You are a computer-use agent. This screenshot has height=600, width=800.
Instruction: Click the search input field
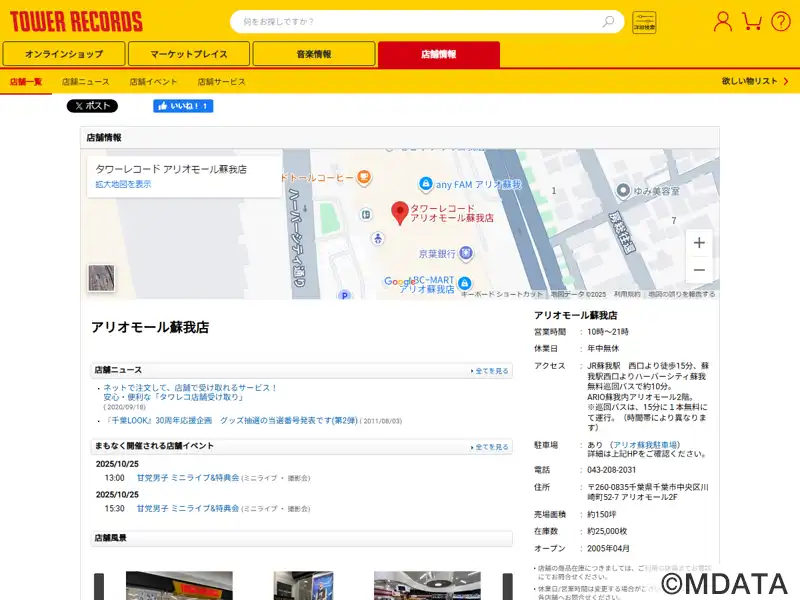tap(420, 21)
